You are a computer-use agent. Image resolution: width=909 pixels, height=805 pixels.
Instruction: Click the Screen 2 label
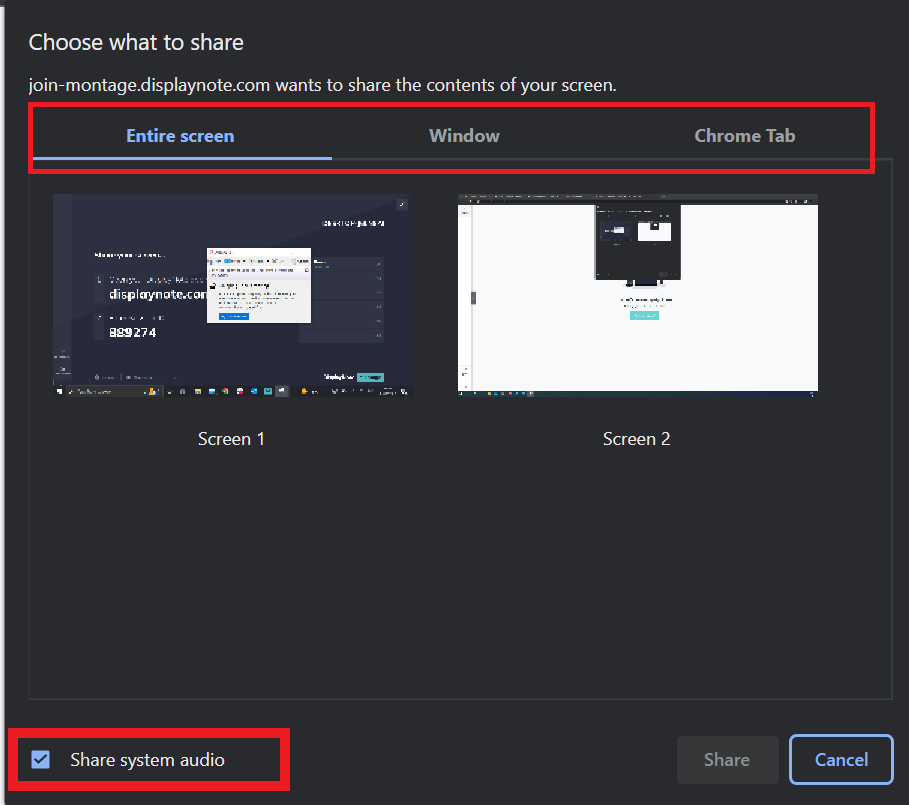pyautogui.click(x=637, y=439)
